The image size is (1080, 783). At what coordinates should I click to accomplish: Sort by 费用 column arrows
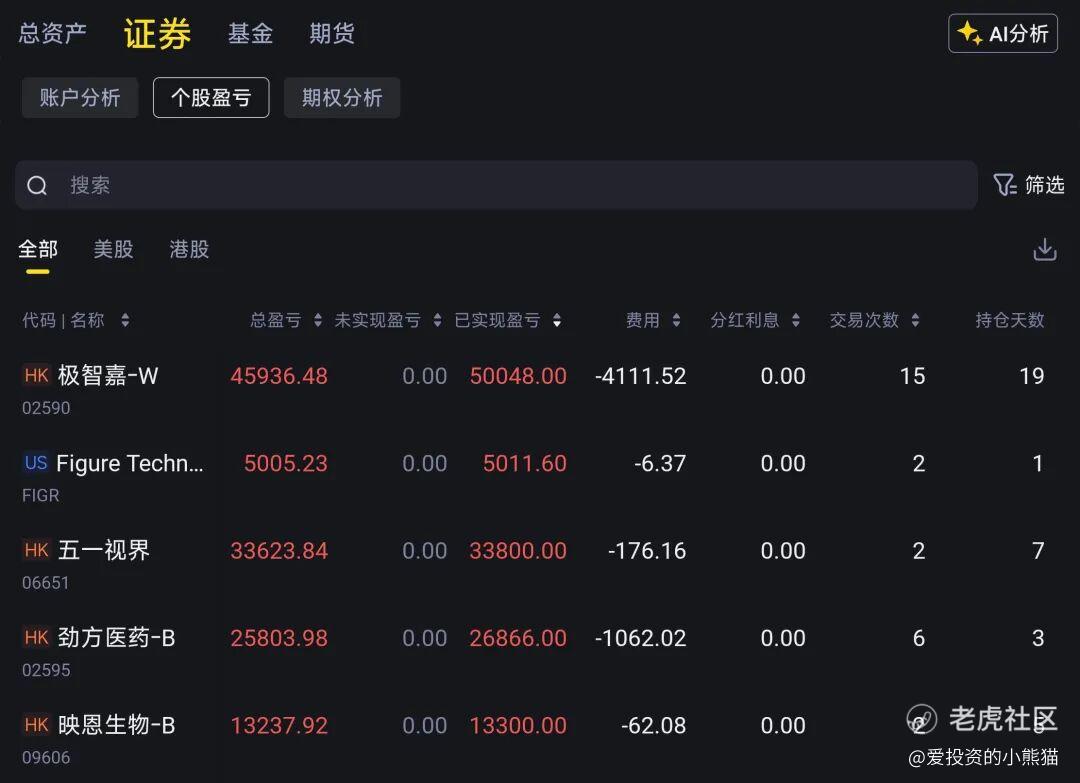pyautogui.click(x=676, y=321)
